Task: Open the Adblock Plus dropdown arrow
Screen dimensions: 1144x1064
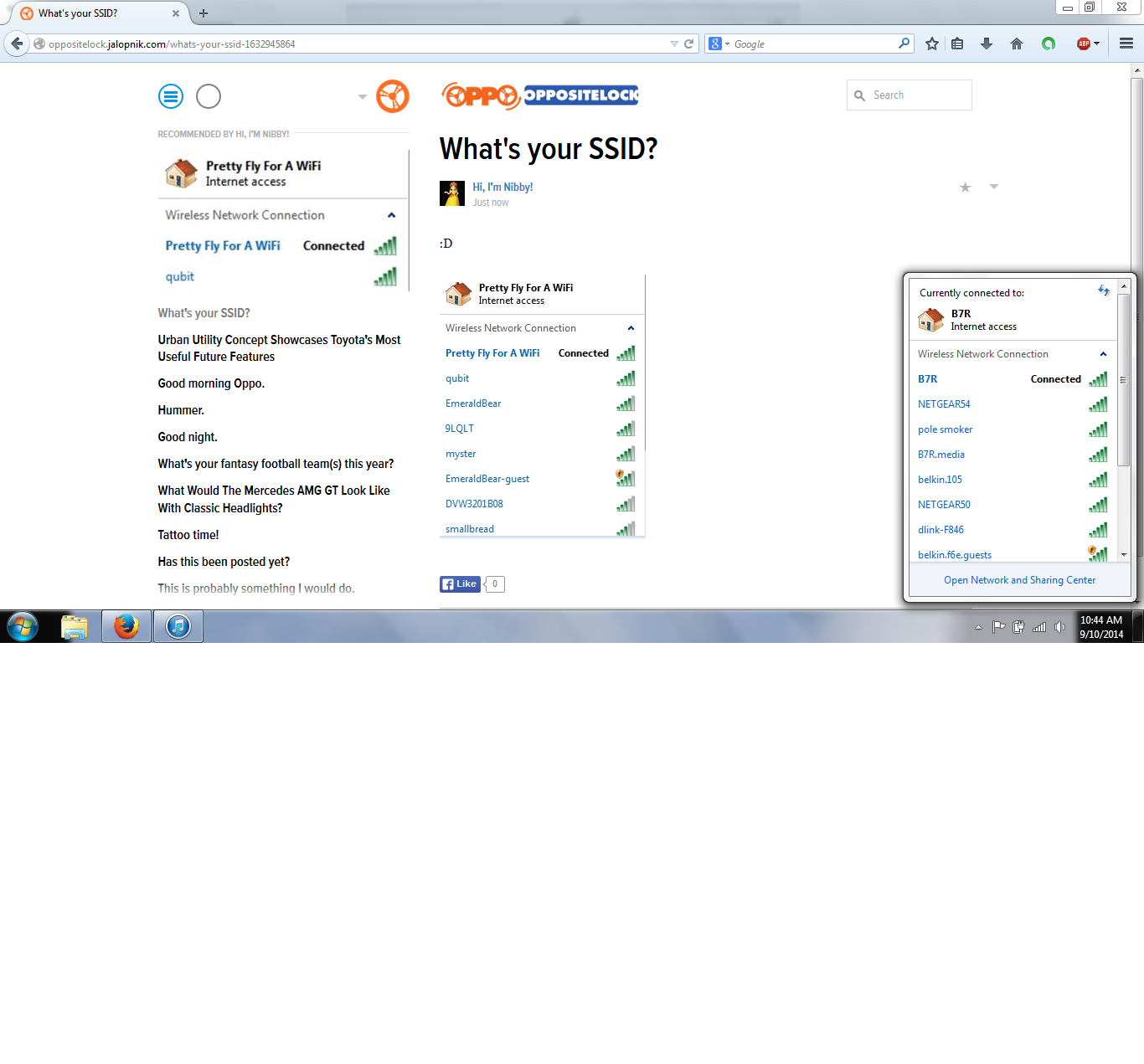Action: tap(1096, 44)
